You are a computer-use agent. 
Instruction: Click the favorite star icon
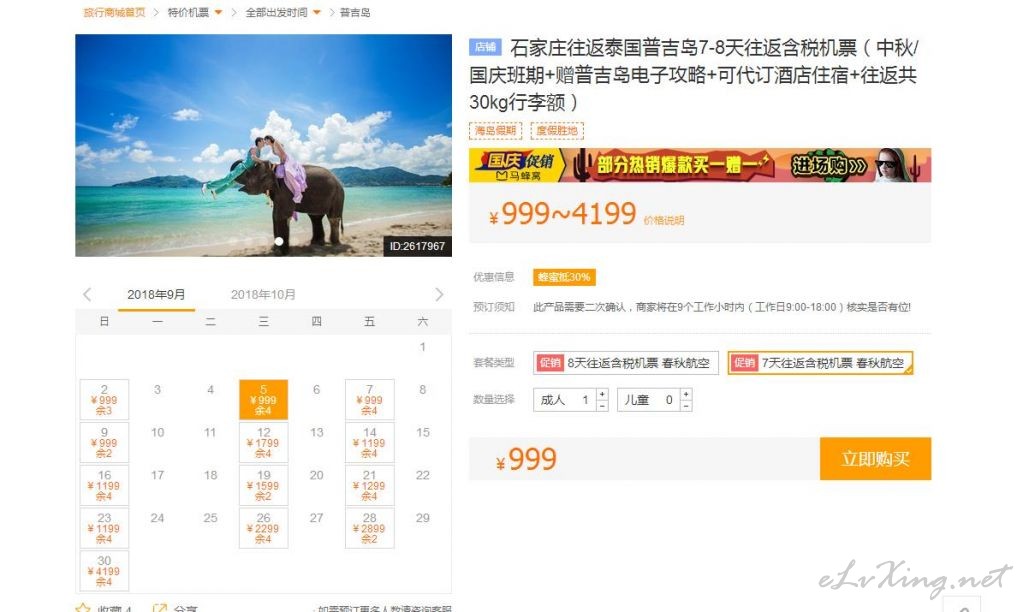point(83,608)
